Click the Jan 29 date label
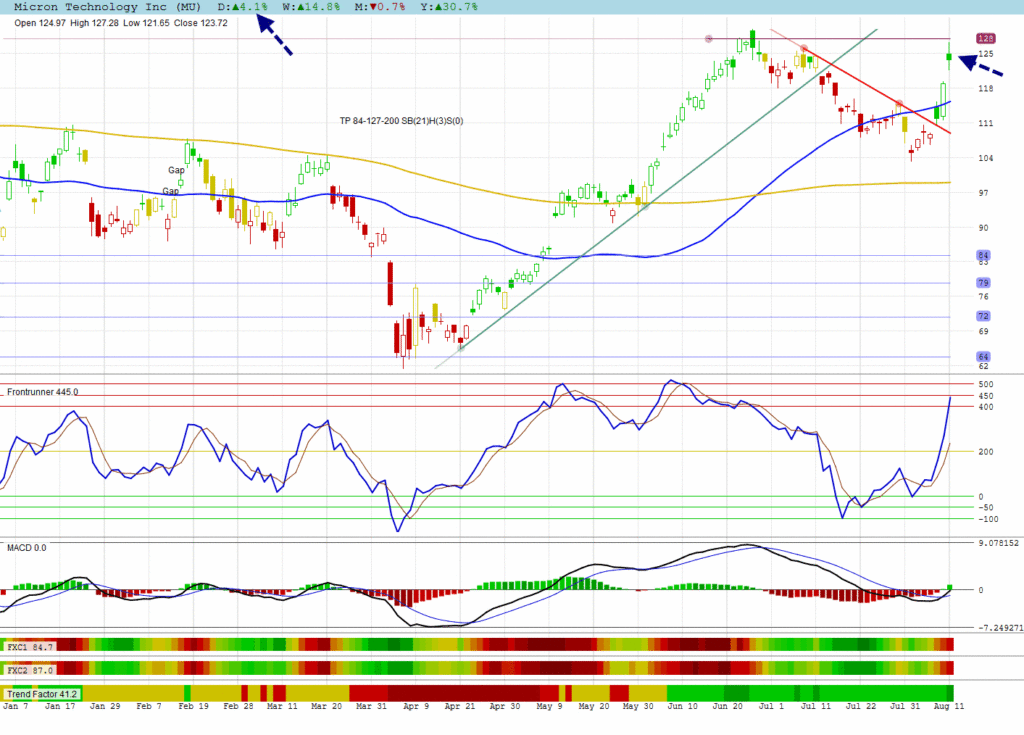Viewport: 1024px width, 735px height. 105,706
